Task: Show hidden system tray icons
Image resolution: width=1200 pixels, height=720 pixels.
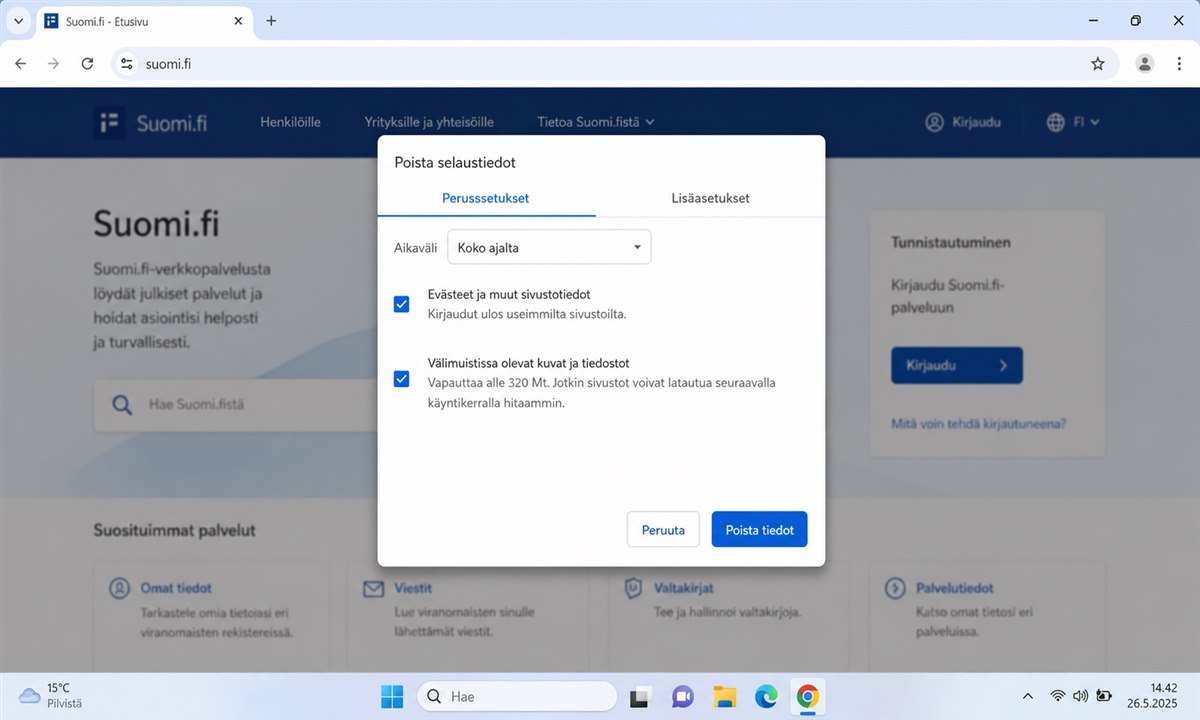Action: pyautogui.click(x=1028, y=696)
